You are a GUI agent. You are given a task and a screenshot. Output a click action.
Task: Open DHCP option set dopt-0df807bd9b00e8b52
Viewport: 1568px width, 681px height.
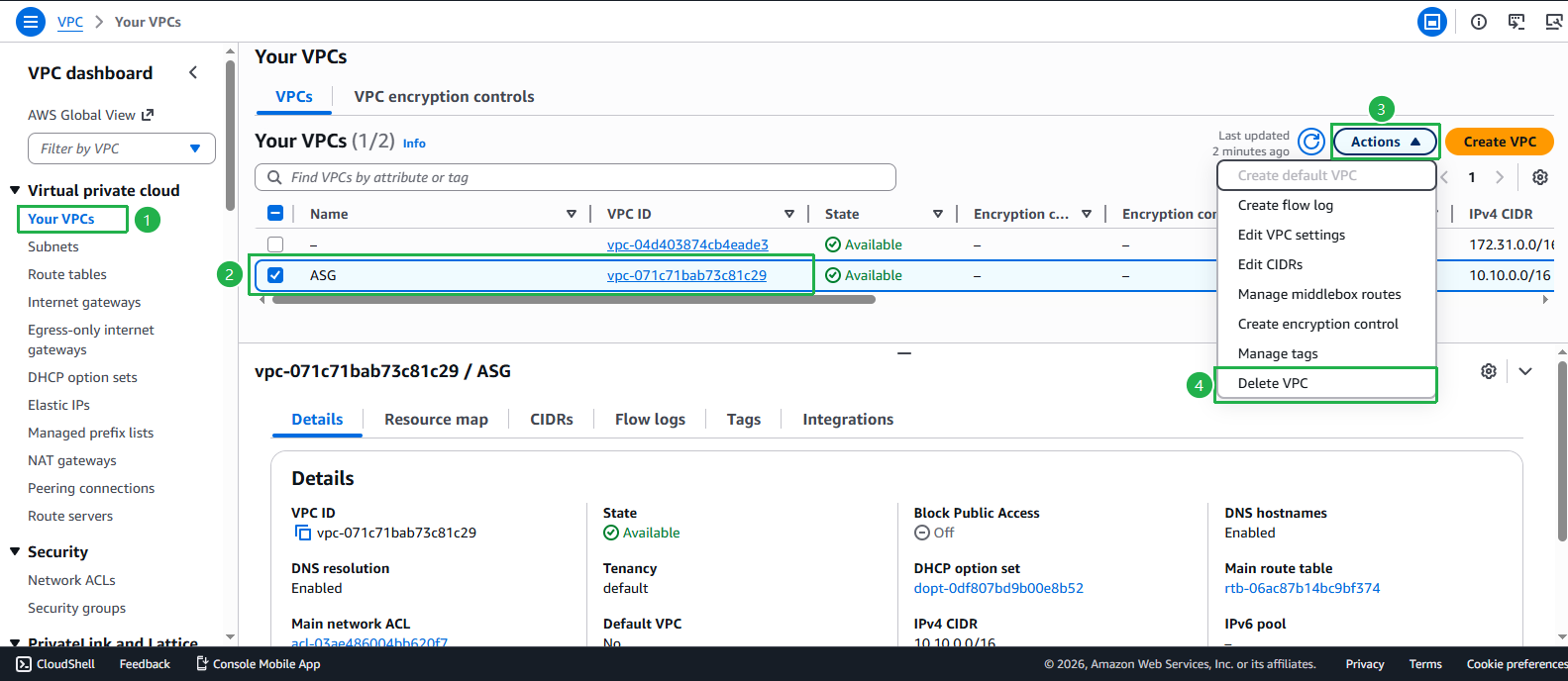998,588
